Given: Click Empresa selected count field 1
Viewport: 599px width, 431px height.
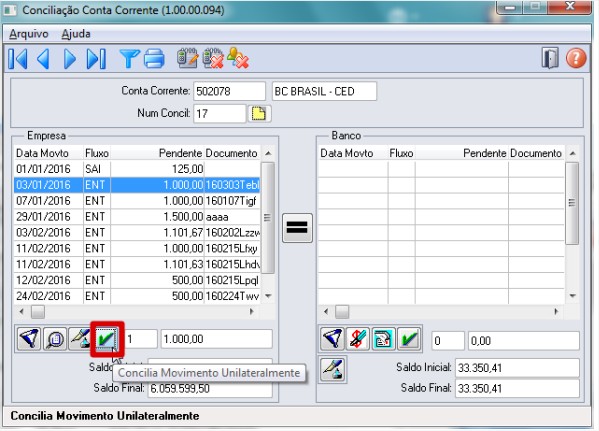Looking at the screenshot, I should click(x=141, y=339).
